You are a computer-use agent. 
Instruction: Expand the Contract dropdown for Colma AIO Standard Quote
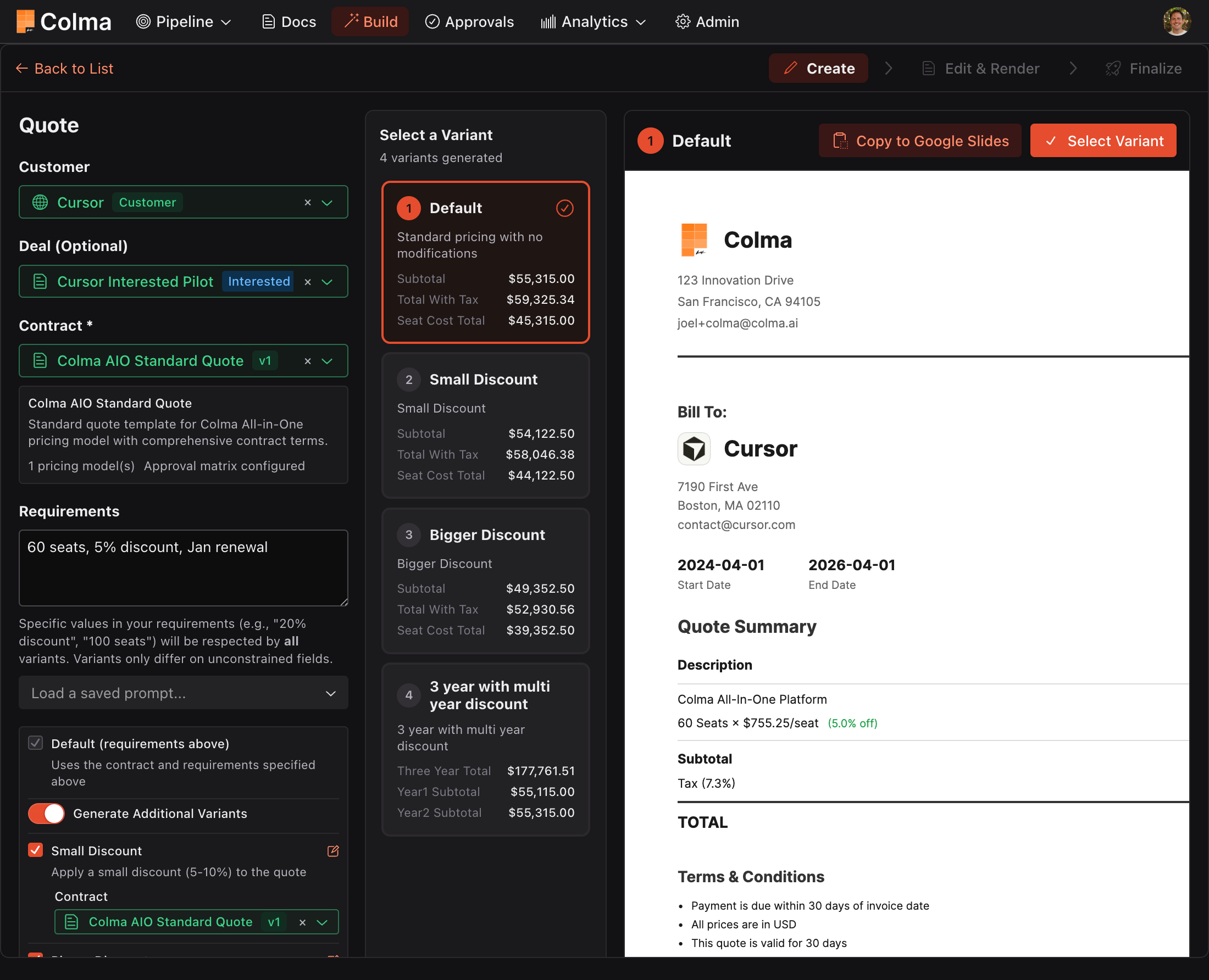pos(328,361)
